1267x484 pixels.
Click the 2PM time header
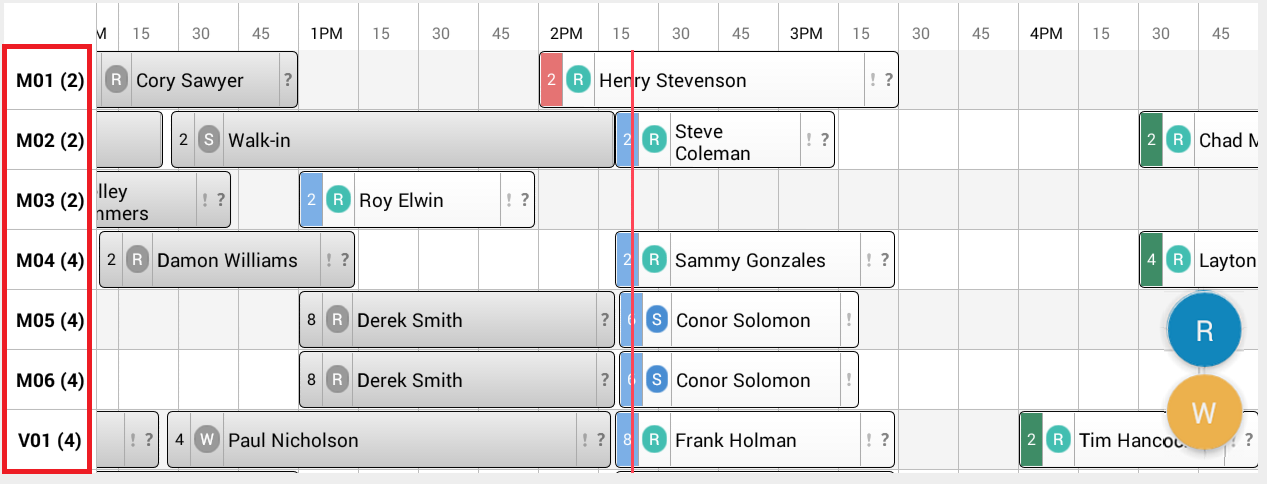click(566, 33)
